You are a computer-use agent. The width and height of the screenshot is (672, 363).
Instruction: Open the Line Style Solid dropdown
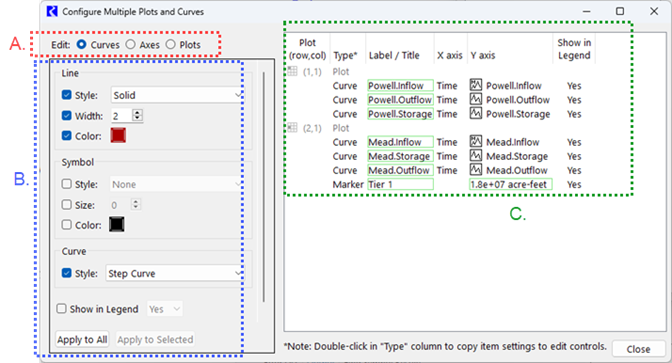click(177, 95)
